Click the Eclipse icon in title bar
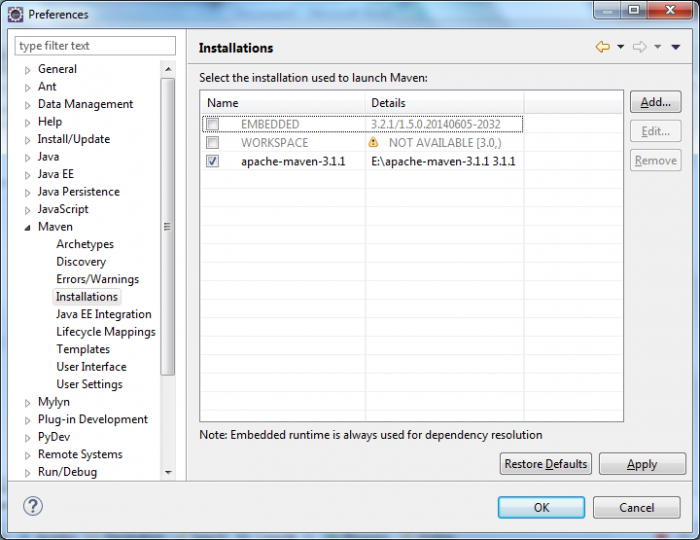 (15, 14)
